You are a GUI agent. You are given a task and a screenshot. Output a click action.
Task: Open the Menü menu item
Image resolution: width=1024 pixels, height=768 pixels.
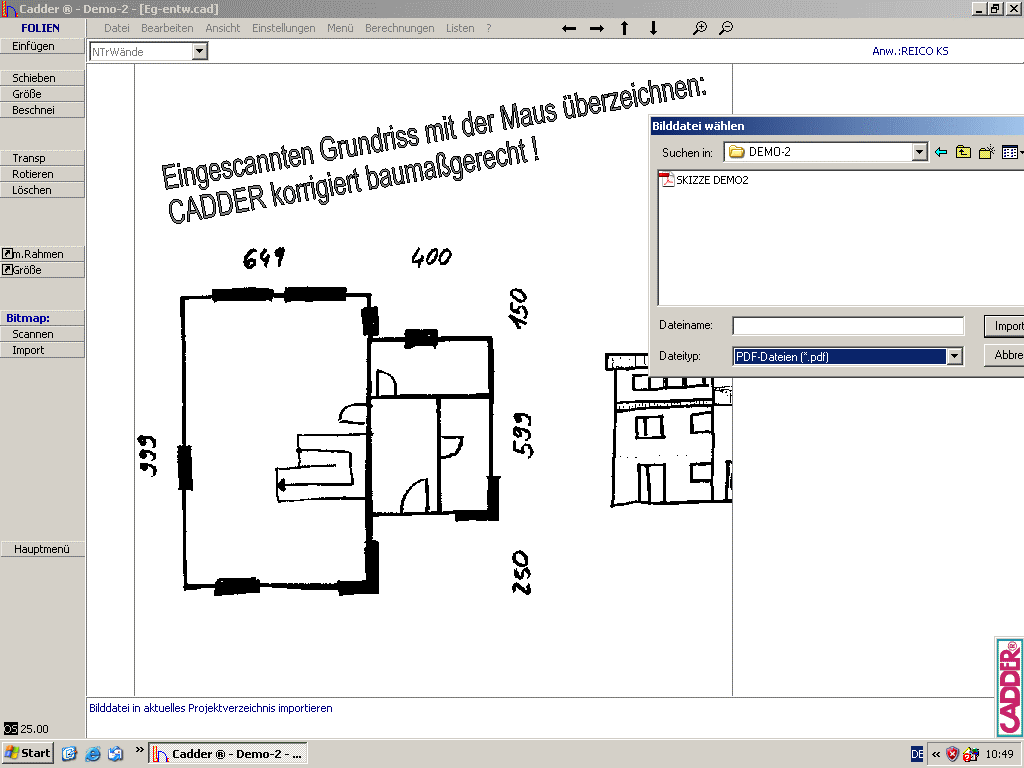tap(340, 28)
